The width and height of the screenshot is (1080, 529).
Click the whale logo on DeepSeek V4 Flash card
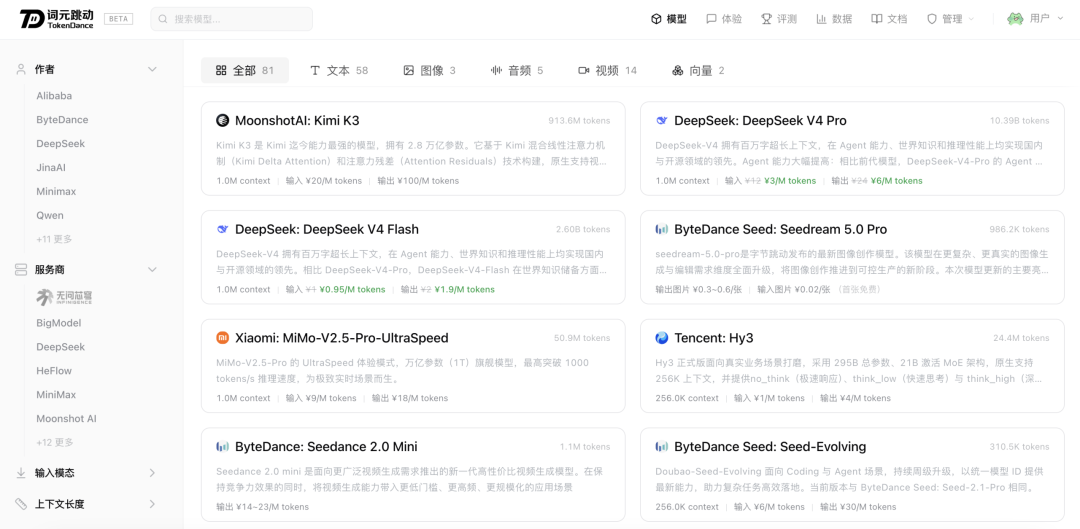222,229
